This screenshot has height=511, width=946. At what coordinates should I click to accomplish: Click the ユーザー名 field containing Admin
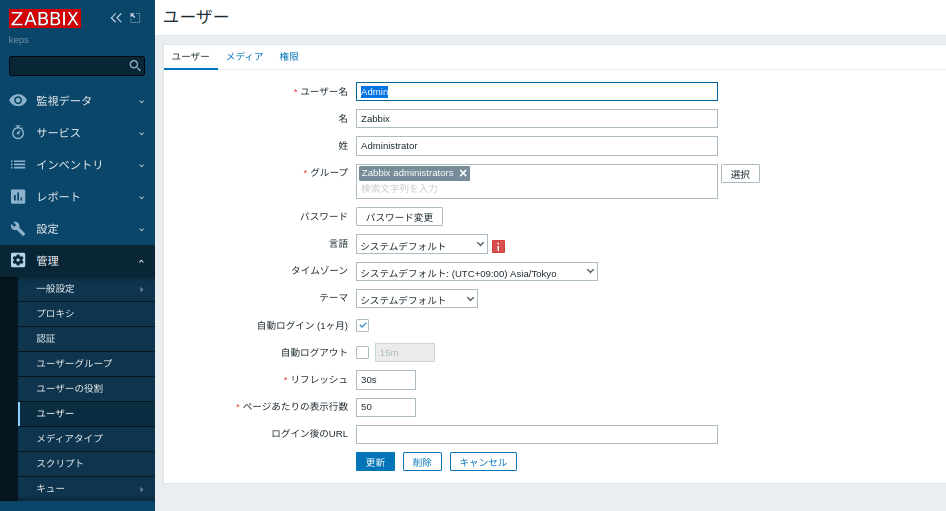[537, 92]
